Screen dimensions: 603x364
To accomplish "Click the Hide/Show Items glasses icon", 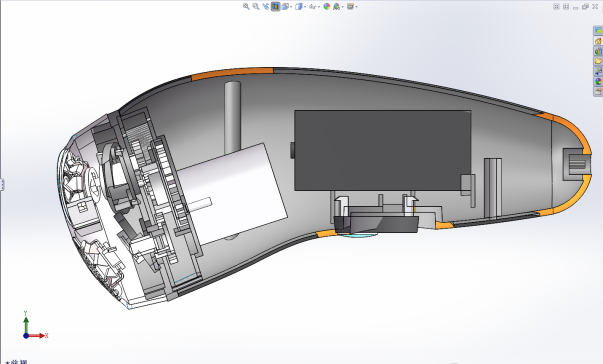I will [313, 7].
